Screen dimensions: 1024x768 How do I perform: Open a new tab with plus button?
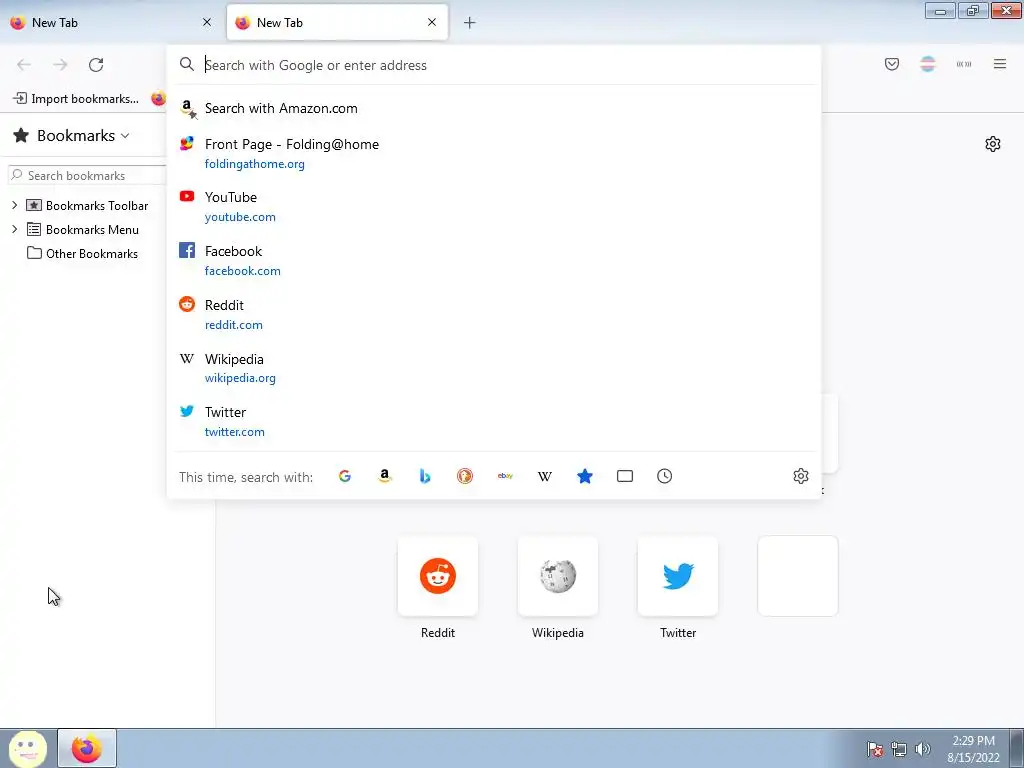[x=470, y=23]
